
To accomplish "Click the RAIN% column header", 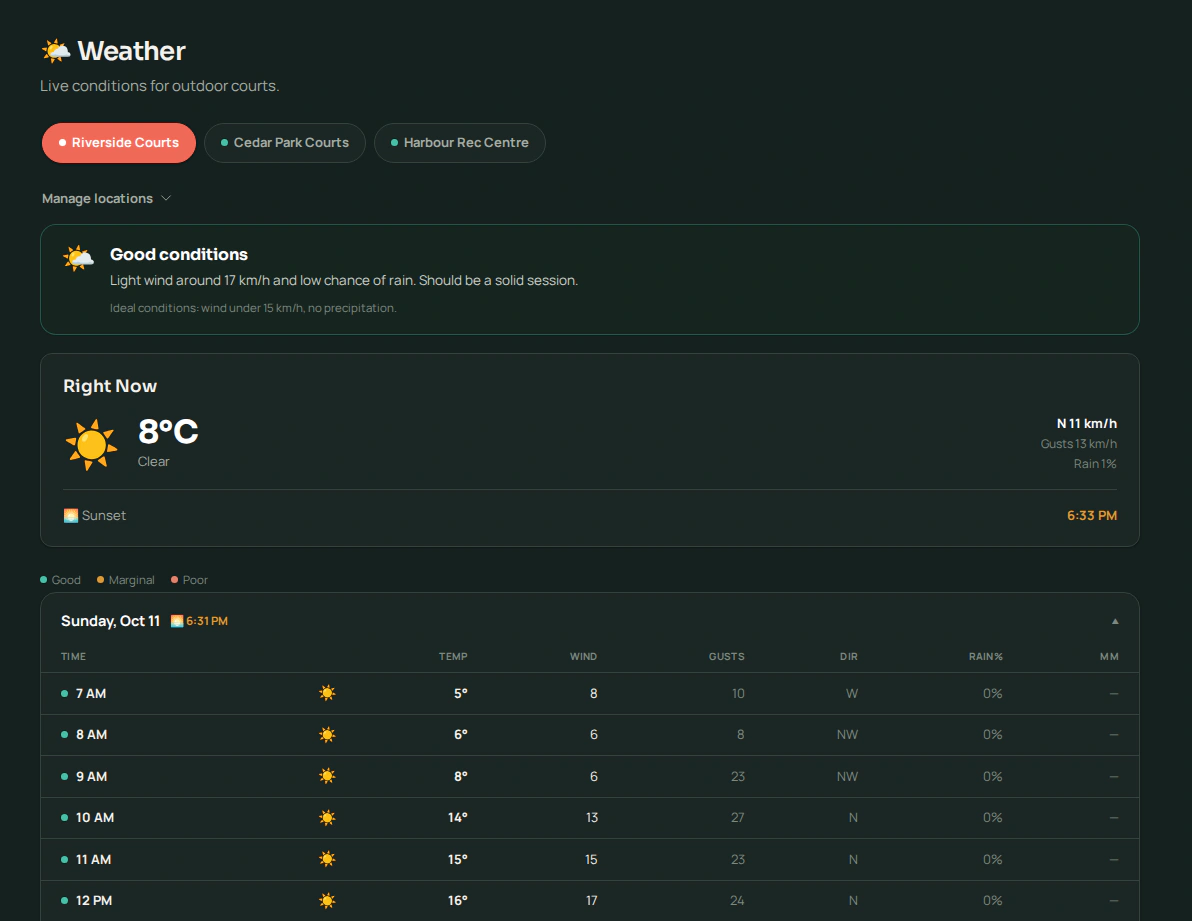I will (985, 657).
